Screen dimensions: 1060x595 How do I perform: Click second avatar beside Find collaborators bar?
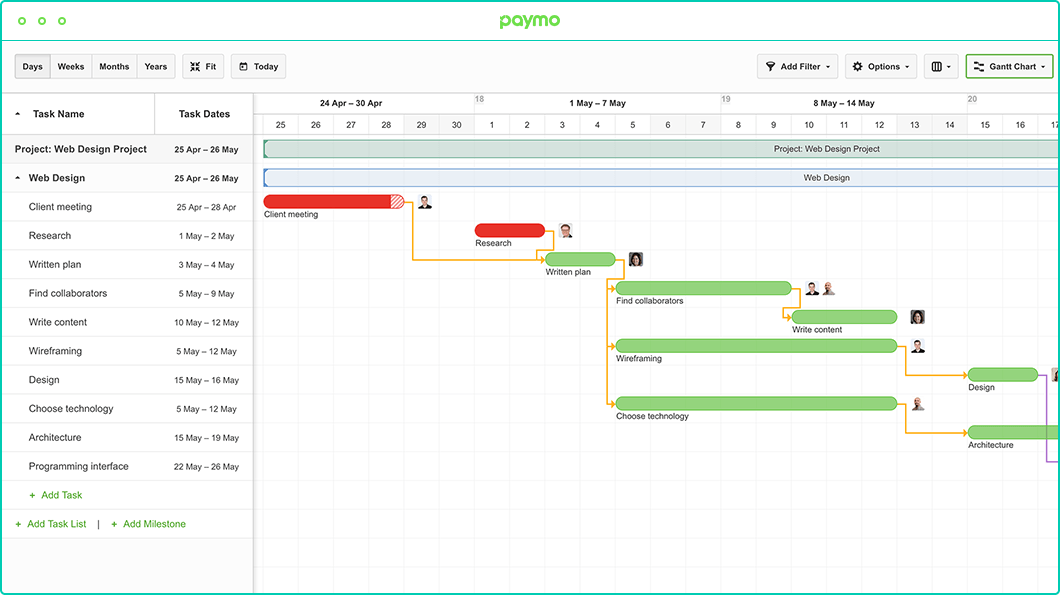[x=829, y=288]
